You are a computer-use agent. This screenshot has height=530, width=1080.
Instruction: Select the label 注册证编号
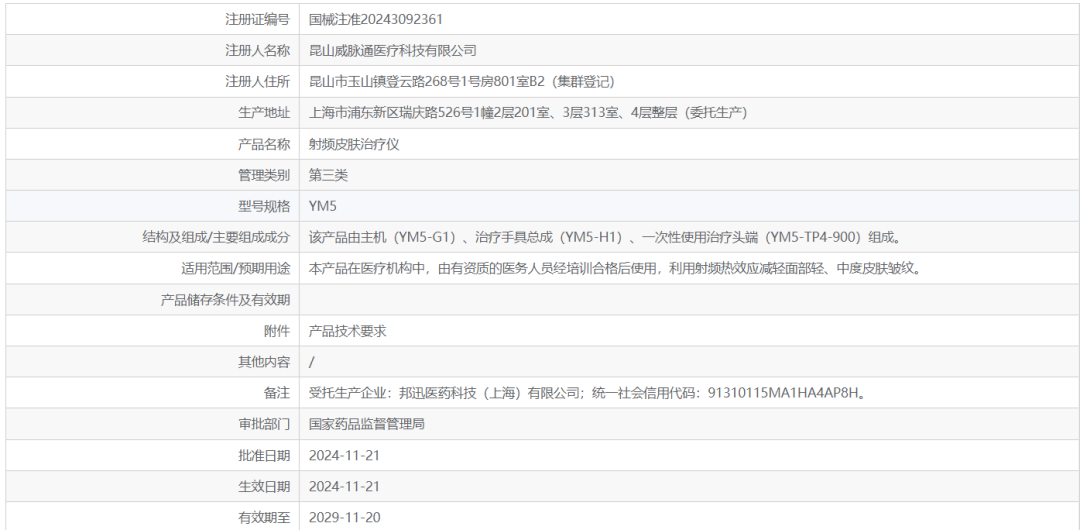click(x=258, y=19)
